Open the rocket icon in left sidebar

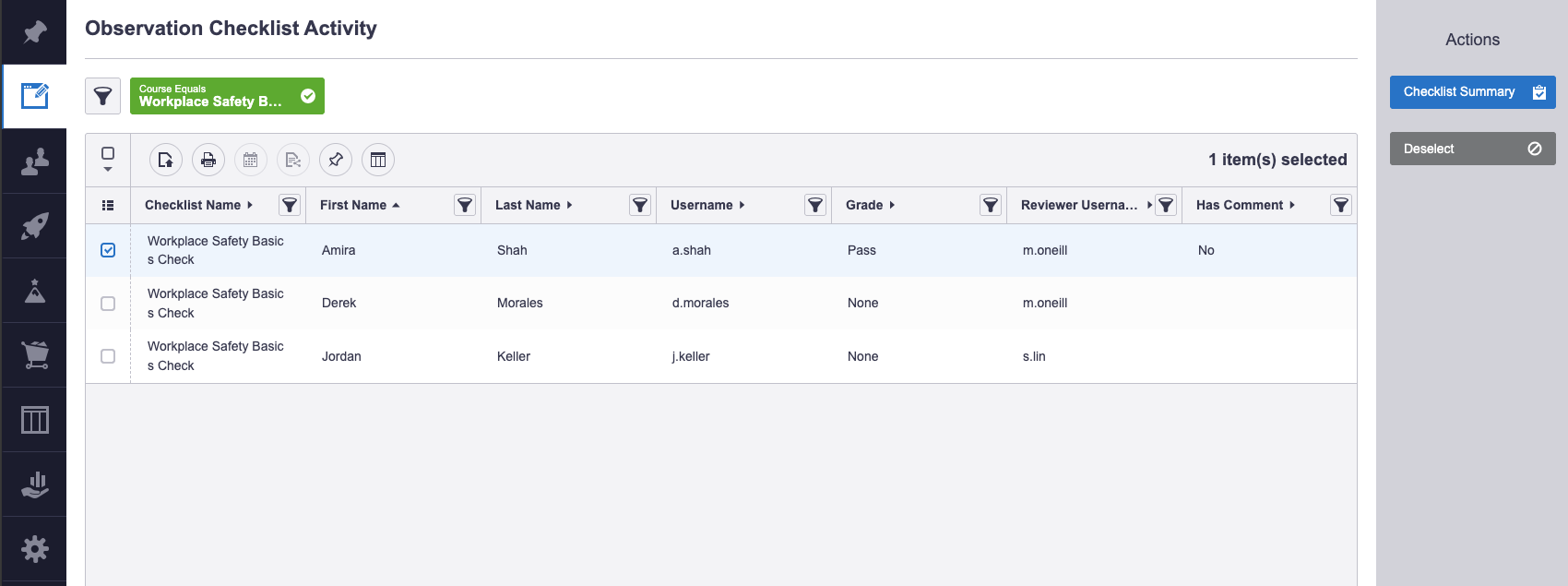tap(35, 226)
